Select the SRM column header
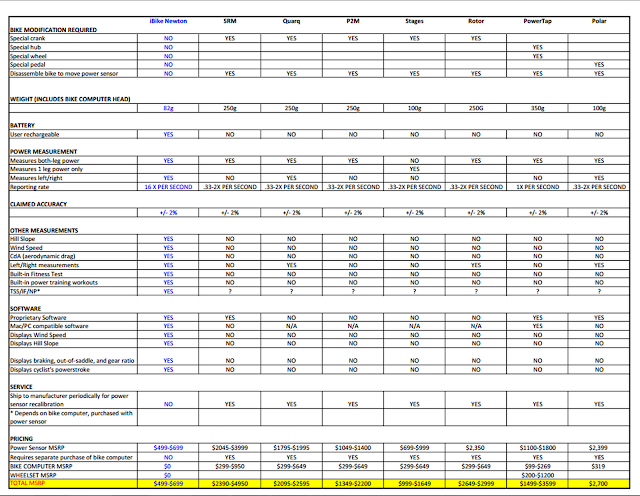 (x=229, y=20)
